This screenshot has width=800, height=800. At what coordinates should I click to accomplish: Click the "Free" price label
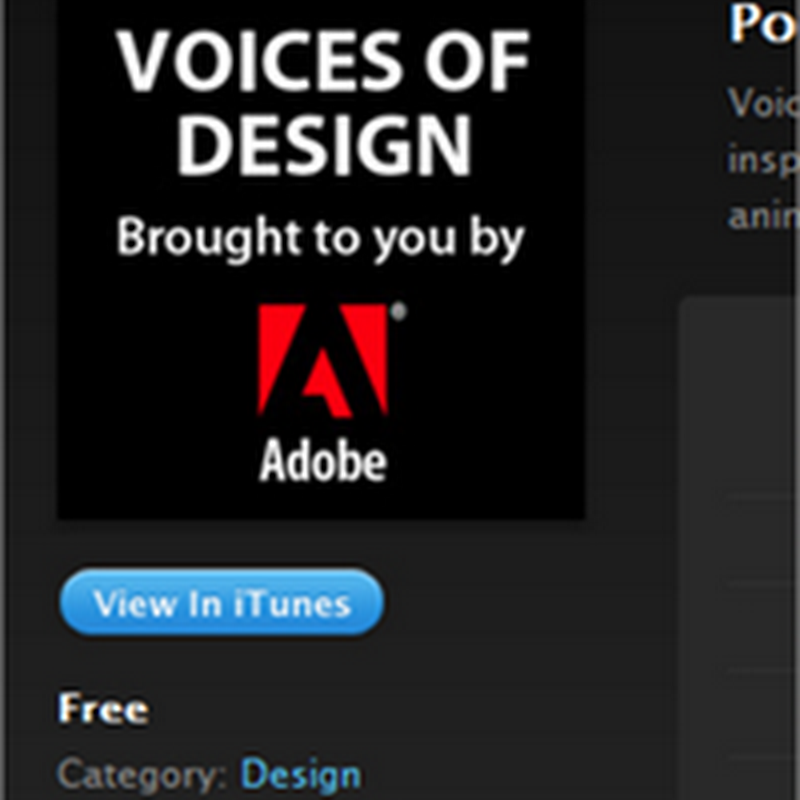point(104,710)
